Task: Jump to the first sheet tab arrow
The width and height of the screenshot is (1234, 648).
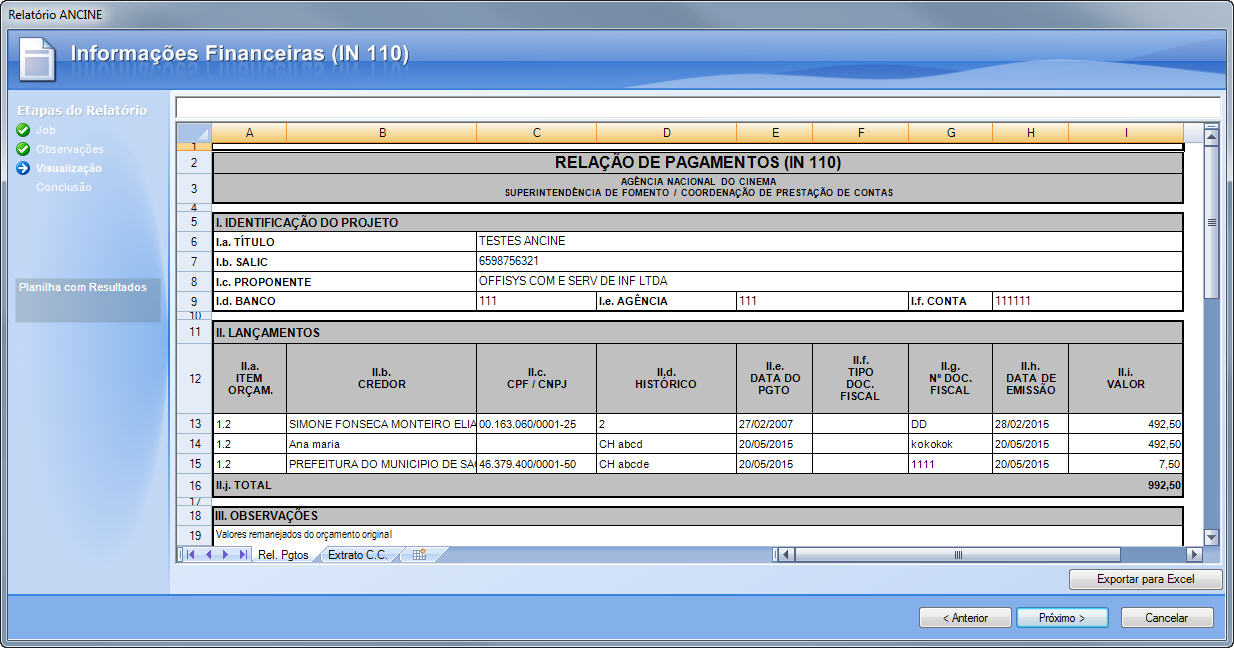Action: pyautogui.click(x=190, y=555)
